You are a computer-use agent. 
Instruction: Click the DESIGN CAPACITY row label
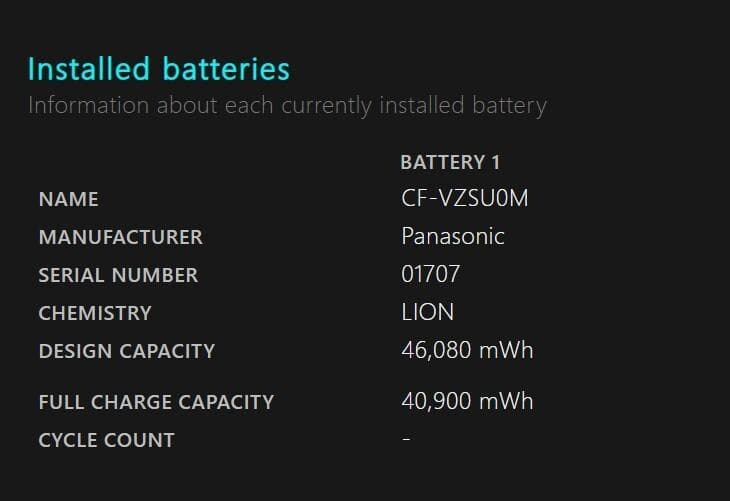126,351
